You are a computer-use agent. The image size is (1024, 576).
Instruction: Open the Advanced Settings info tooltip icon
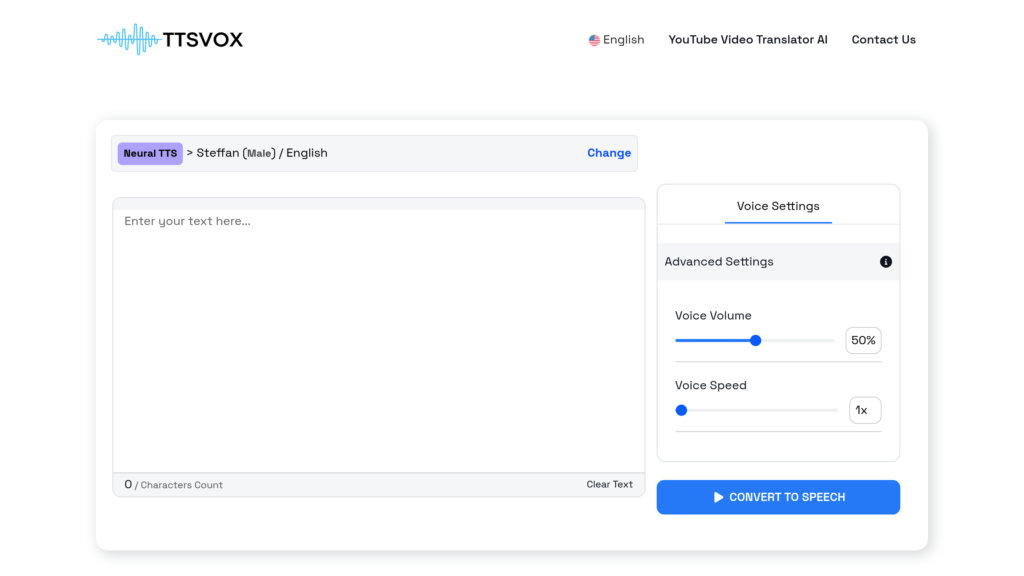coord(884,261)
